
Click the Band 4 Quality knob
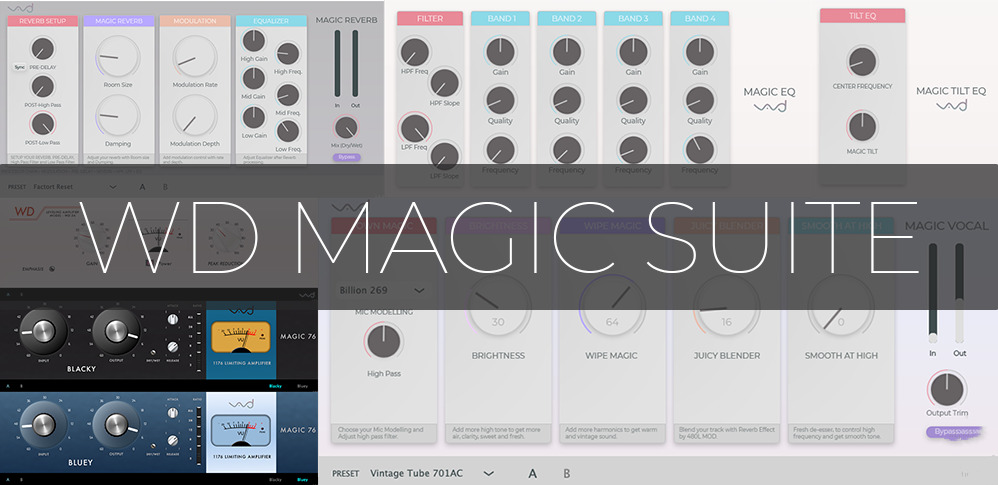699,101
